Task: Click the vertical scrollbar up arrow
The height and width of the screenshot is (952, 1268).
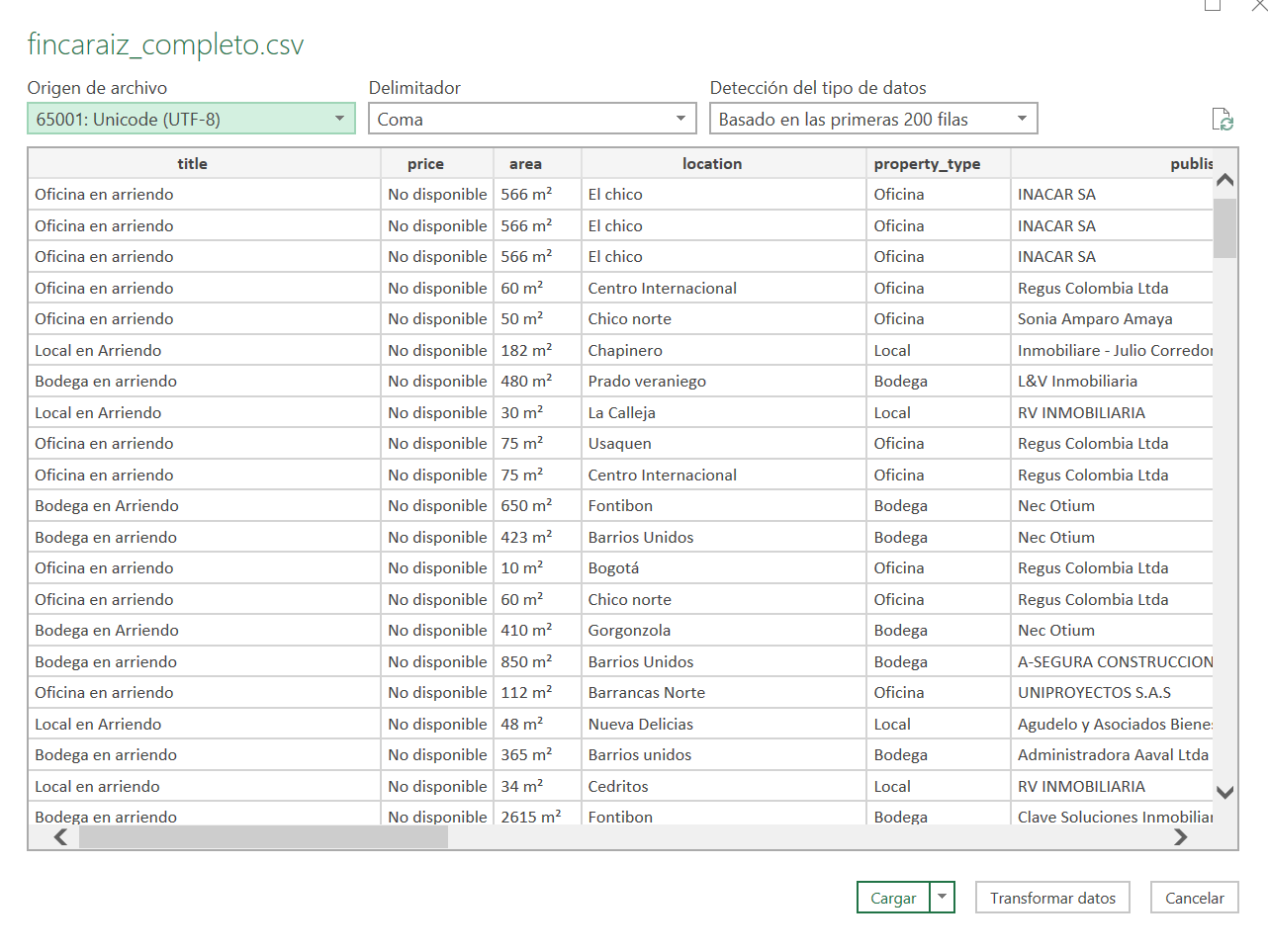Action: coord(1224,180)
